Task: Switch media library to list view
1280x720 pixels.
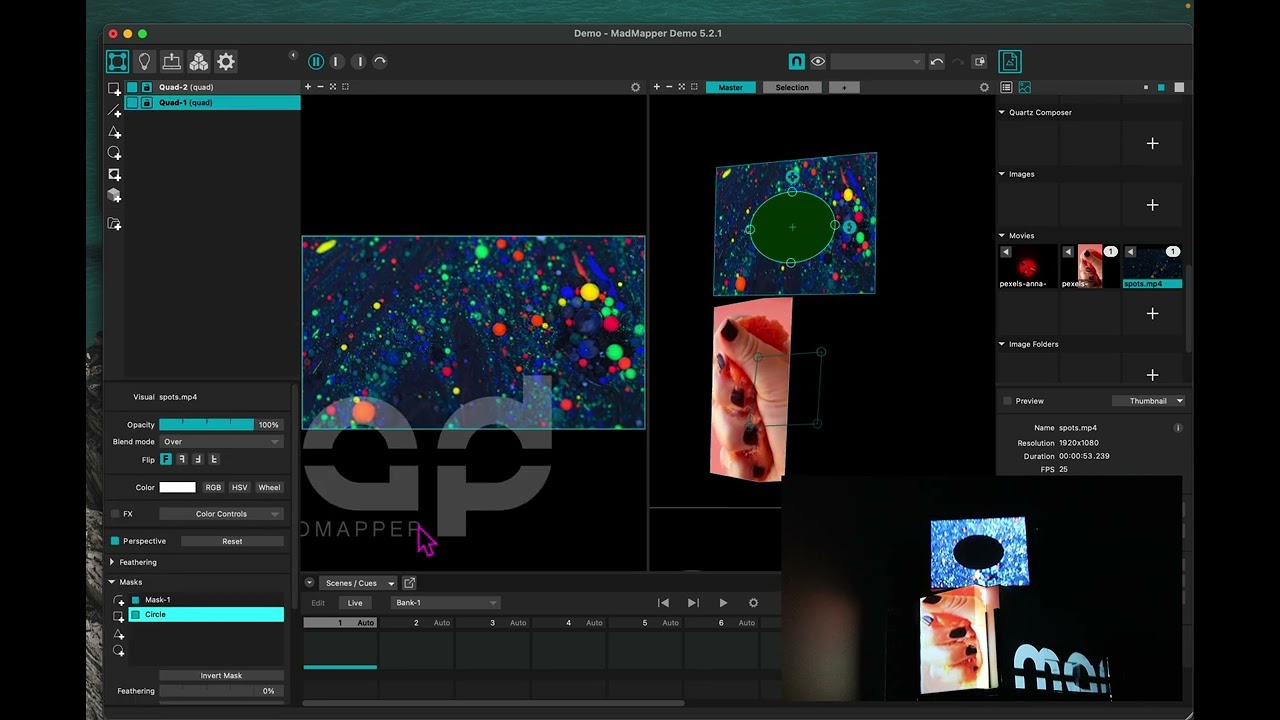Action: [x=1006, y=88]
